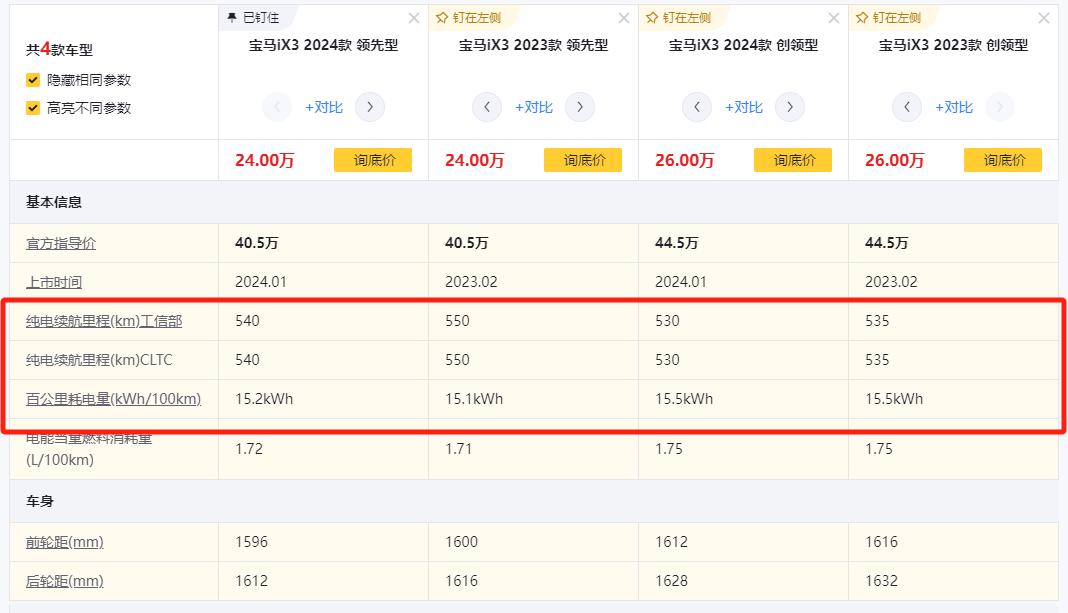Open the 前轮距(mm) parameter link
The width and height of the screenshot is (1068, 613).
pyautogui.click(x=65, y=542)
